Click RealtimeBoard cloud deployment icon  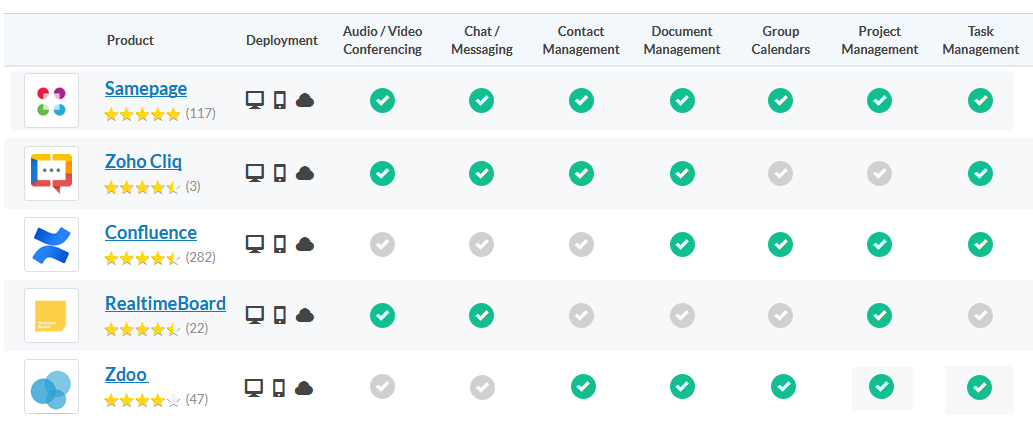304,315
